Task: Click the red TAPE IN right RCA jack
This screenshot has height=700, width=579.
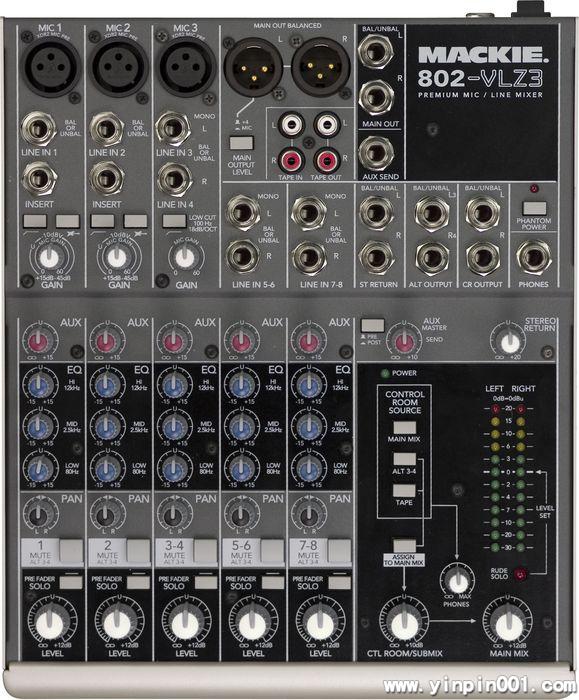Action: 291,160
